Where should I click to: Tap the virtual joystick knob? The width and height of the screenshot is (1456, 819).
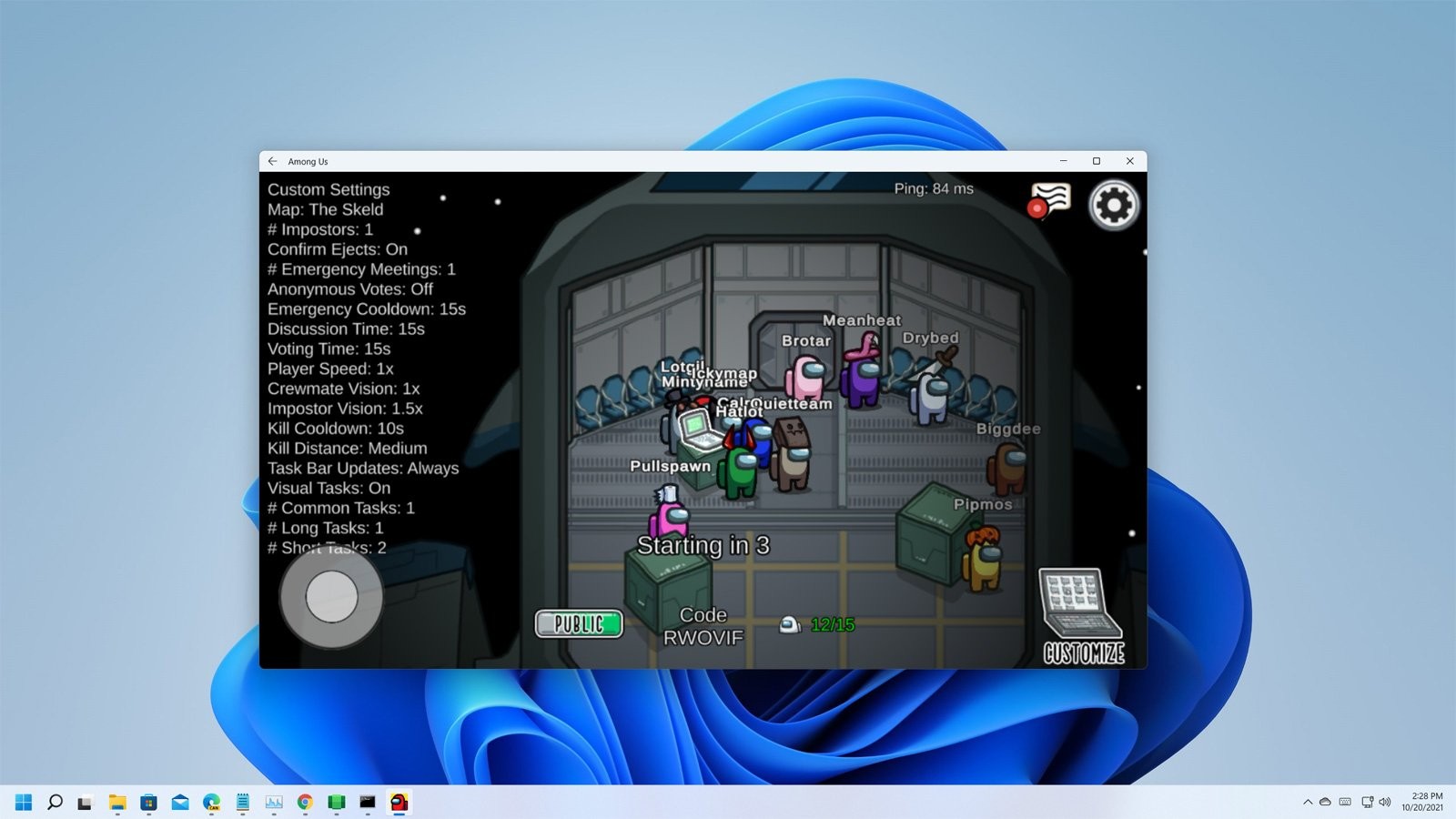click(331, 597)
